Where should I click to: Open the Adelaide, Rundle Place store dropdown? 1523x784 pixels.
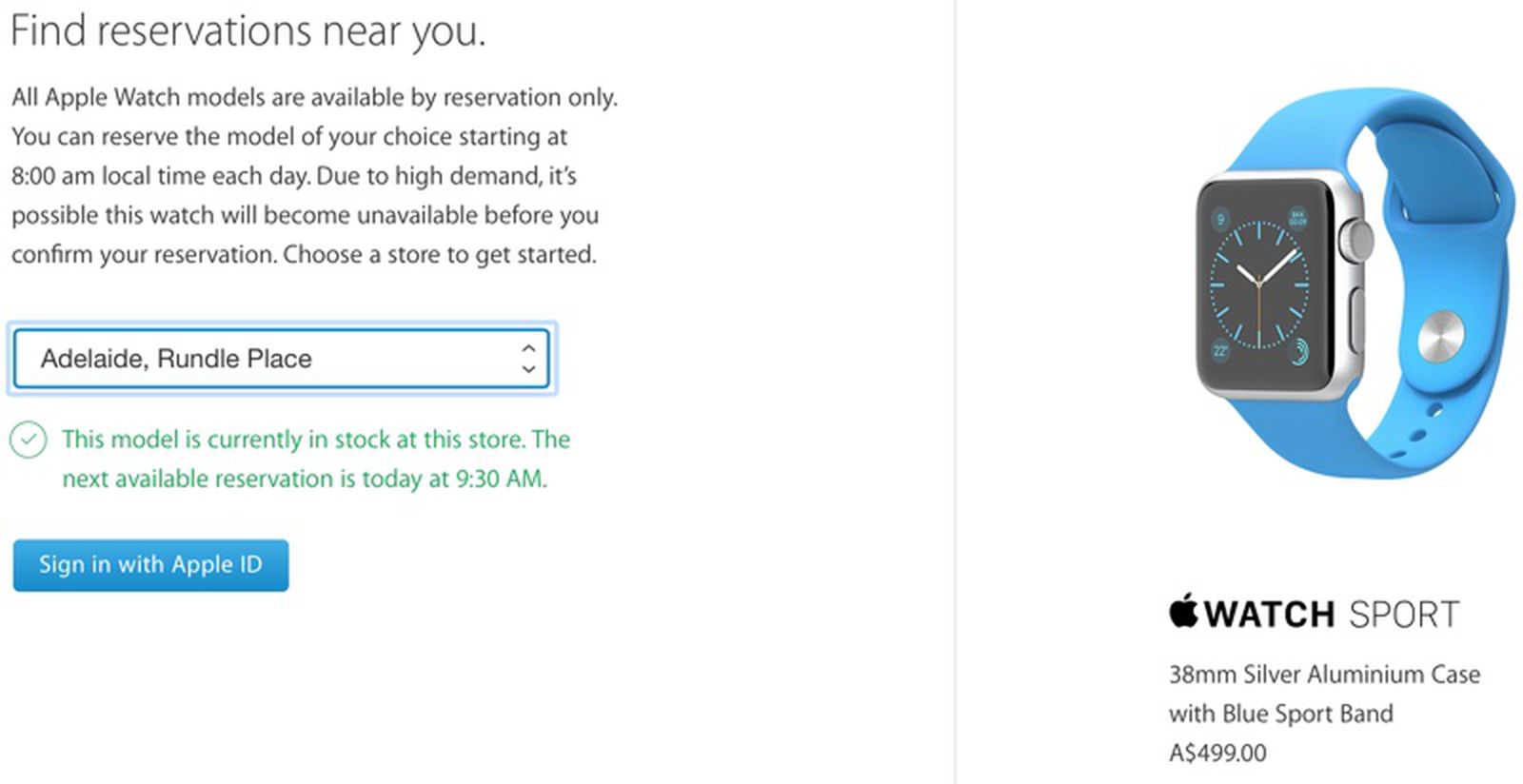click(282, 359)
